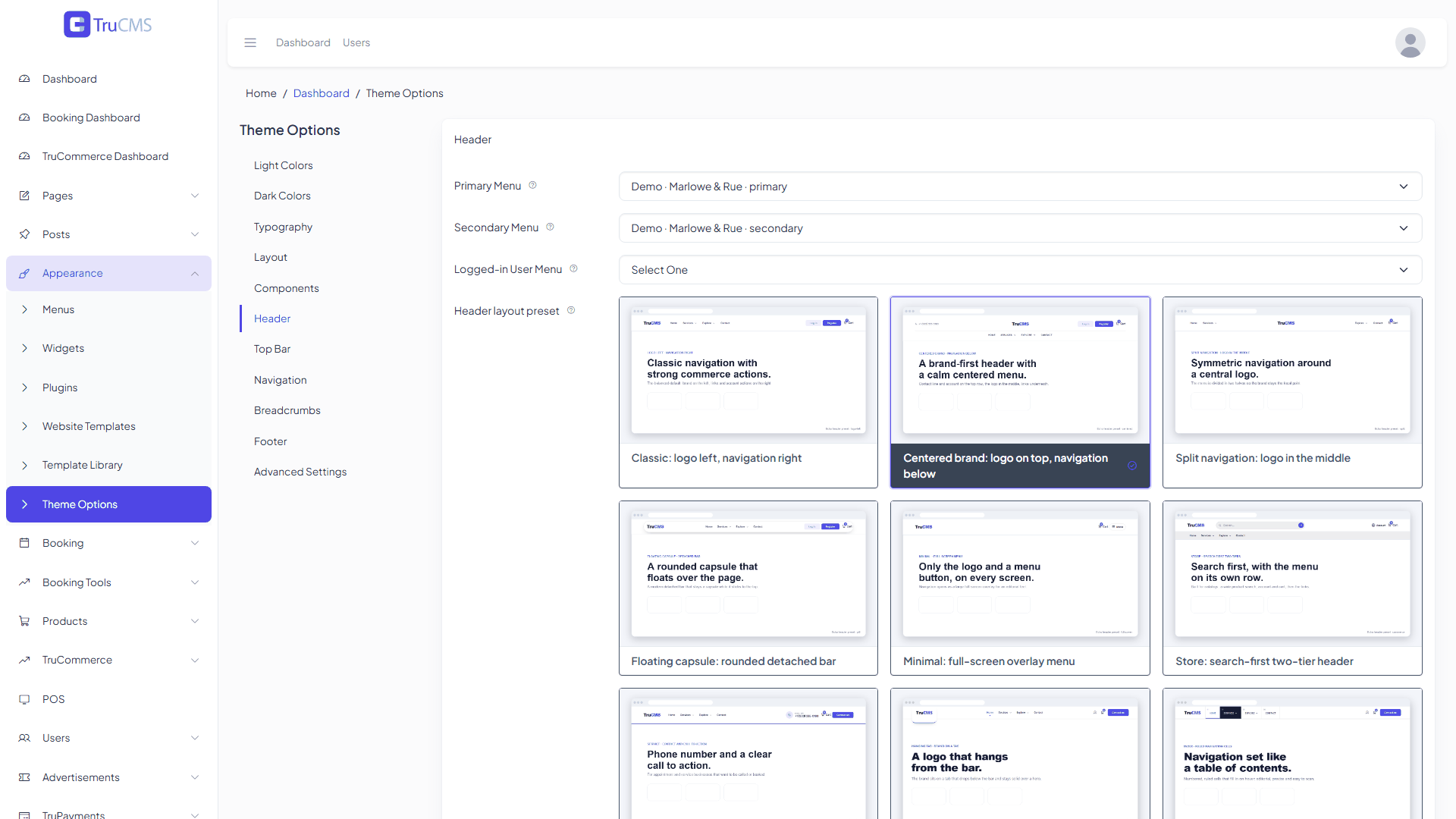This screenshot has height=819, width=1456.
Task: Open Footer theme options tab
Action: pos(271,441)
